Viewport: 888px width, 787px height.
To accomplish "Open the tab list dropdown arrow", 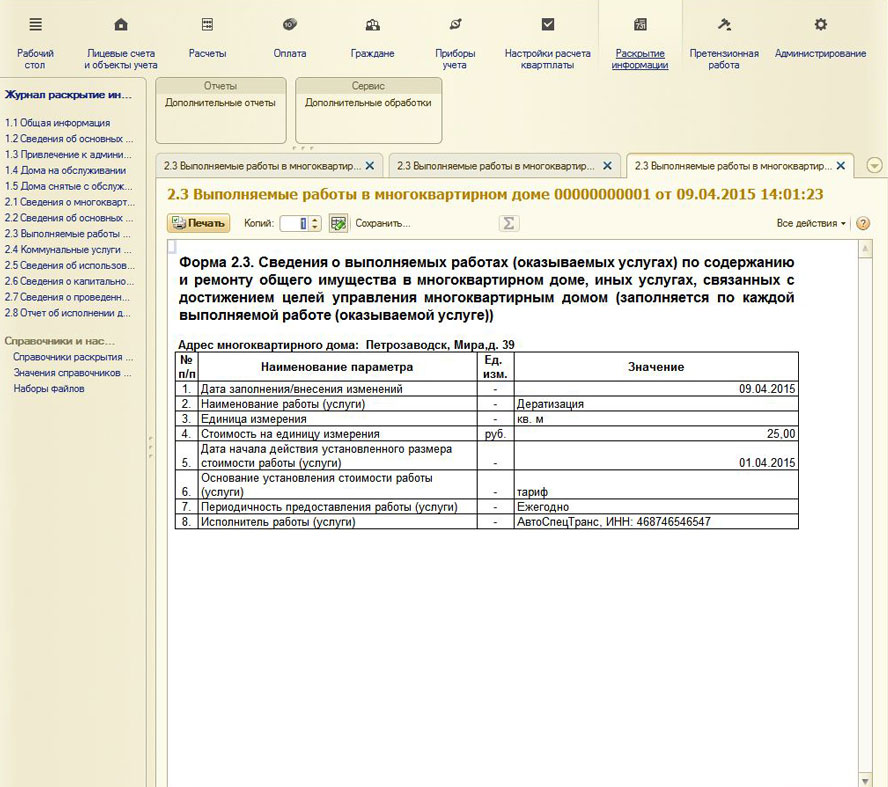I will (x=874, y=166).
